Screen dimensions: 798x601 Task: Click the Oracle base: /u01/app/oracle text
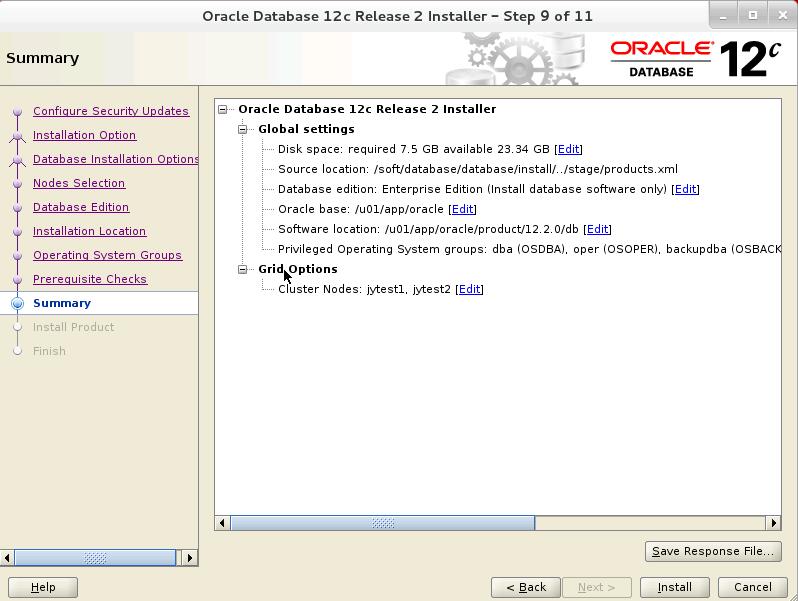point(361,209)
